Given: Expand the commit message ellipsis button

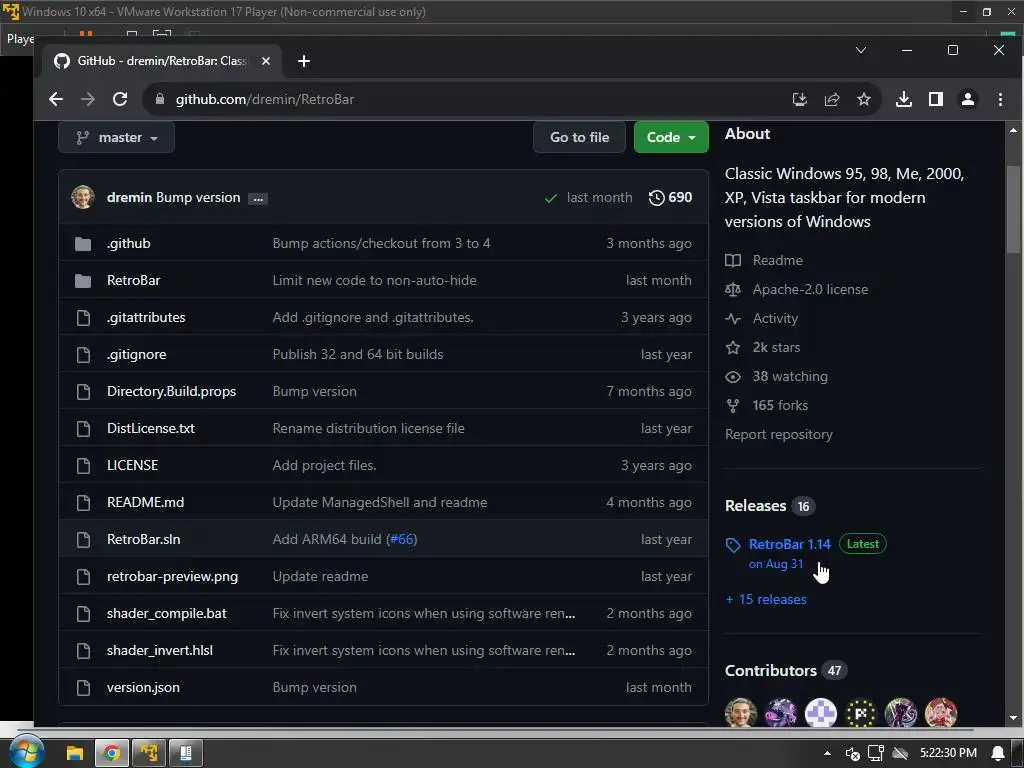Looking at the screenshot, I should 258,199.
